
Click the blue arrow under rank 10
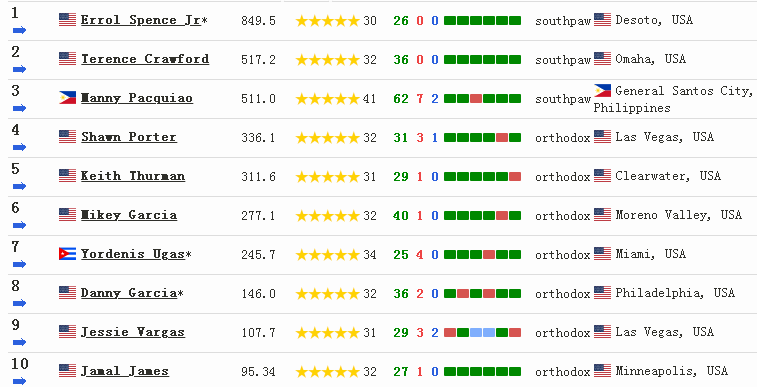[19, 381]
